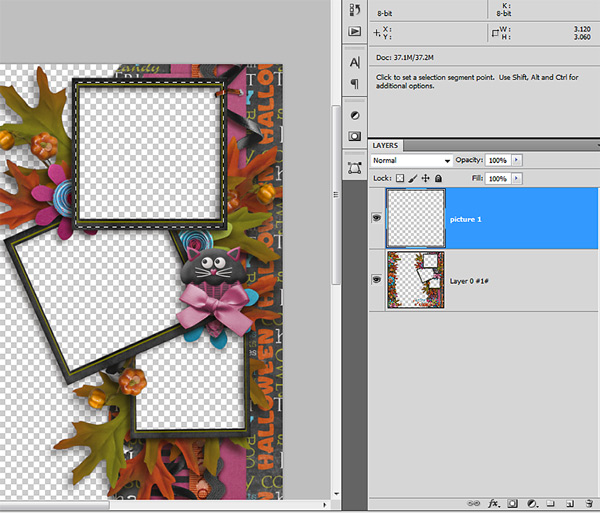Select the Layer 0 #1# thumbnail
The image size is (600, 513).
click(x=416, y=280)
